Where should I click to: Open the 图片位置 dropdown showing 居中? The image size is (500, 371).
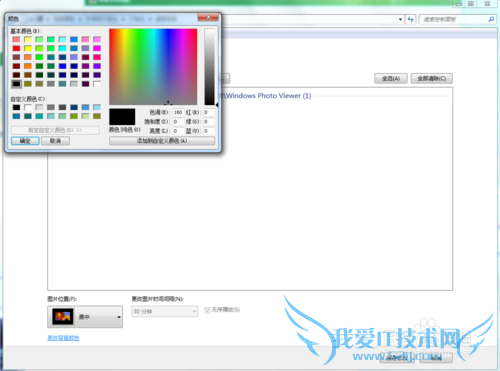point(85,317)
